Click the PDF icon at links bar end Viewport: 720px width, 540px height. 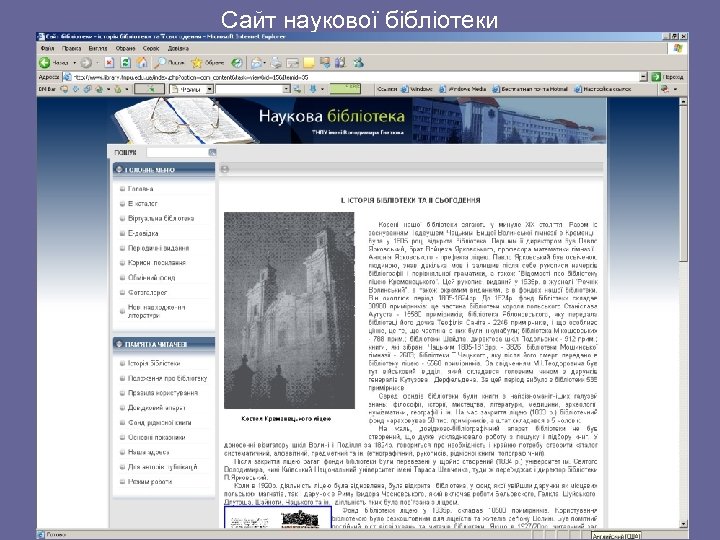[x=664, y=89]
